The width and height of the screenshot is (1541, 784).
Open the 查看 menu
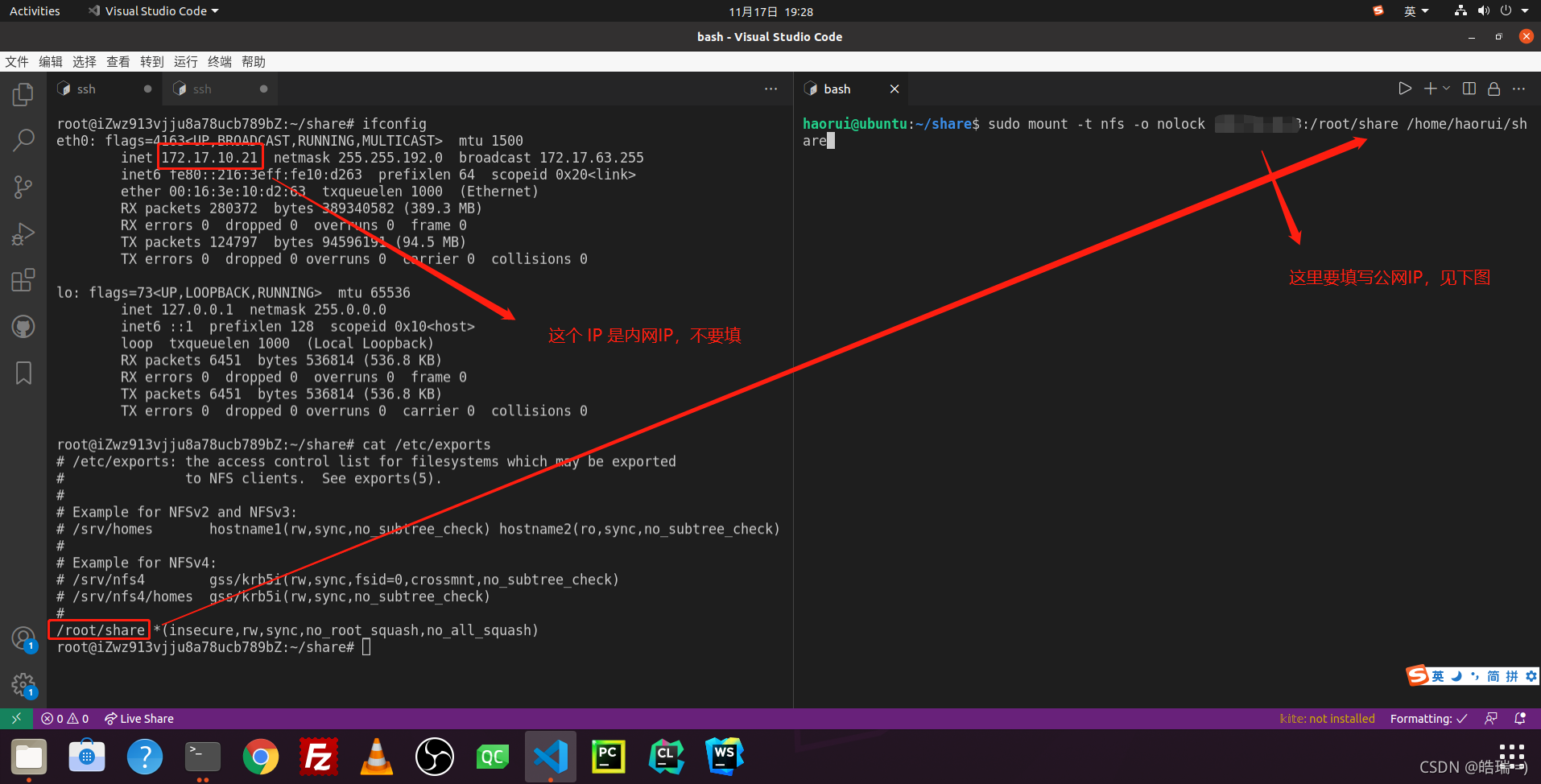[118, 62]
